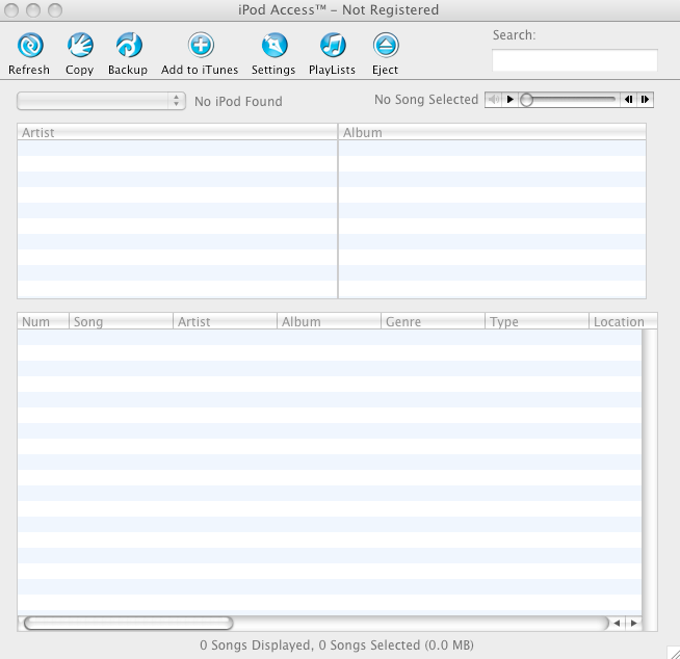Viewport: 680px width, 659px height.
Task: Sort upper pane by Artist header
Action: (x=177, y=132)
